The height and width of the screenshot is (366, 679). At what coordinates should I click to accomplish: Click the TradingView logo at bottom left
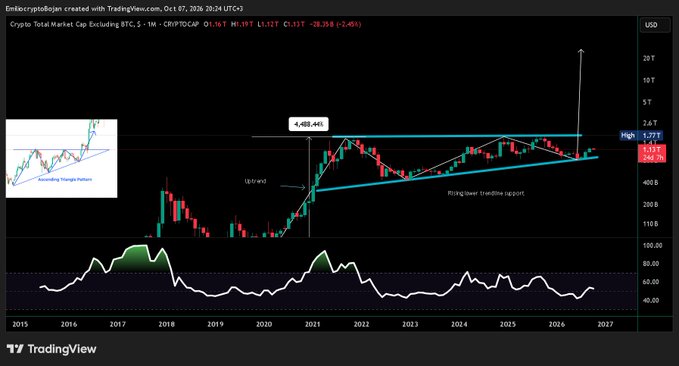coord(52,349)
